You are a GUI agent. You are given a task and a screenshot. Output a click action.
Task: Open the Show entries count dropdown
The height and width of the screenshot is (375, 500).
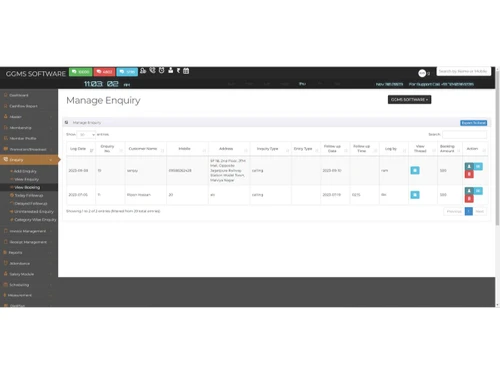click(86, 134)
